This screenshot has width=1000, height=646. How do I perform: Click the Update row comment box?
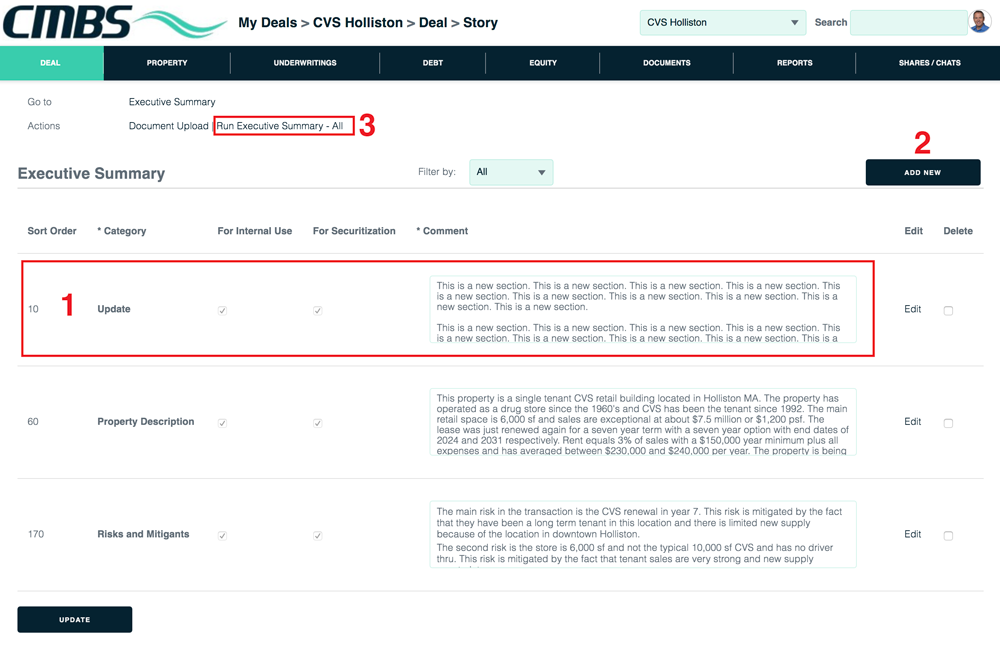(x=643, y=309)
